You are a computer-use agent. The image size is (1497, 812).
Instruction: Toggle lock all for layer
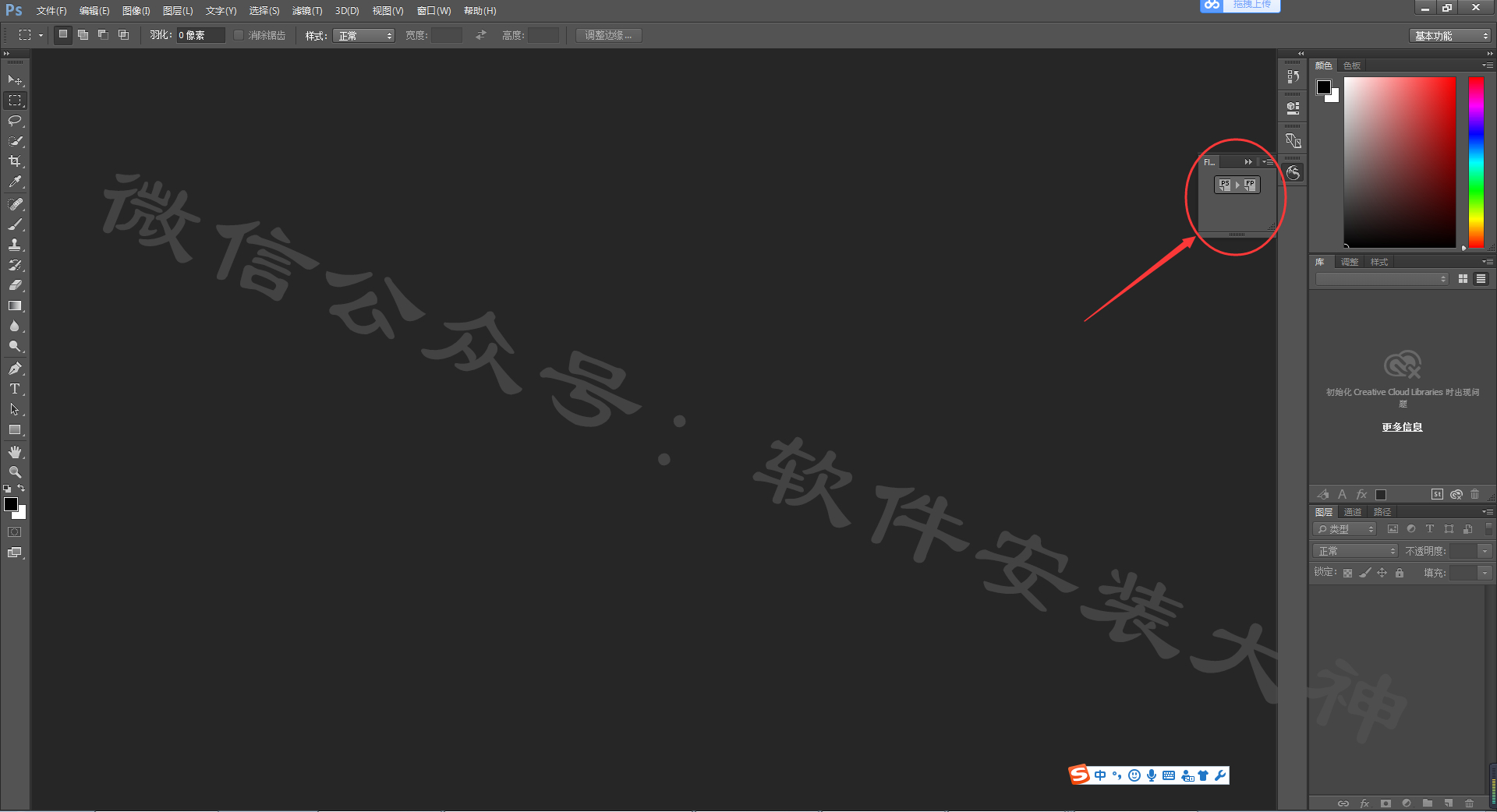(x=1400, y=573)
